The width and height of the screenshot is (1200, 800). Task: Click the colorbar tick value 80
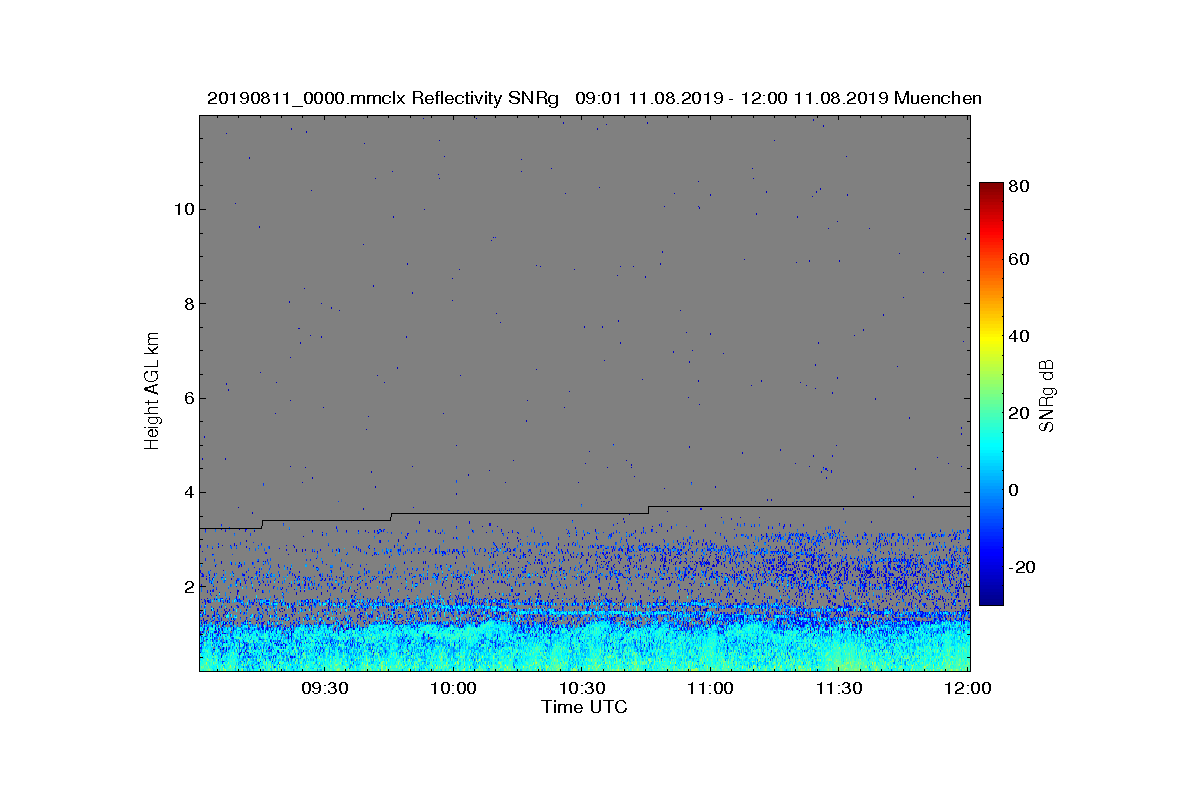tap(1020, 185)
